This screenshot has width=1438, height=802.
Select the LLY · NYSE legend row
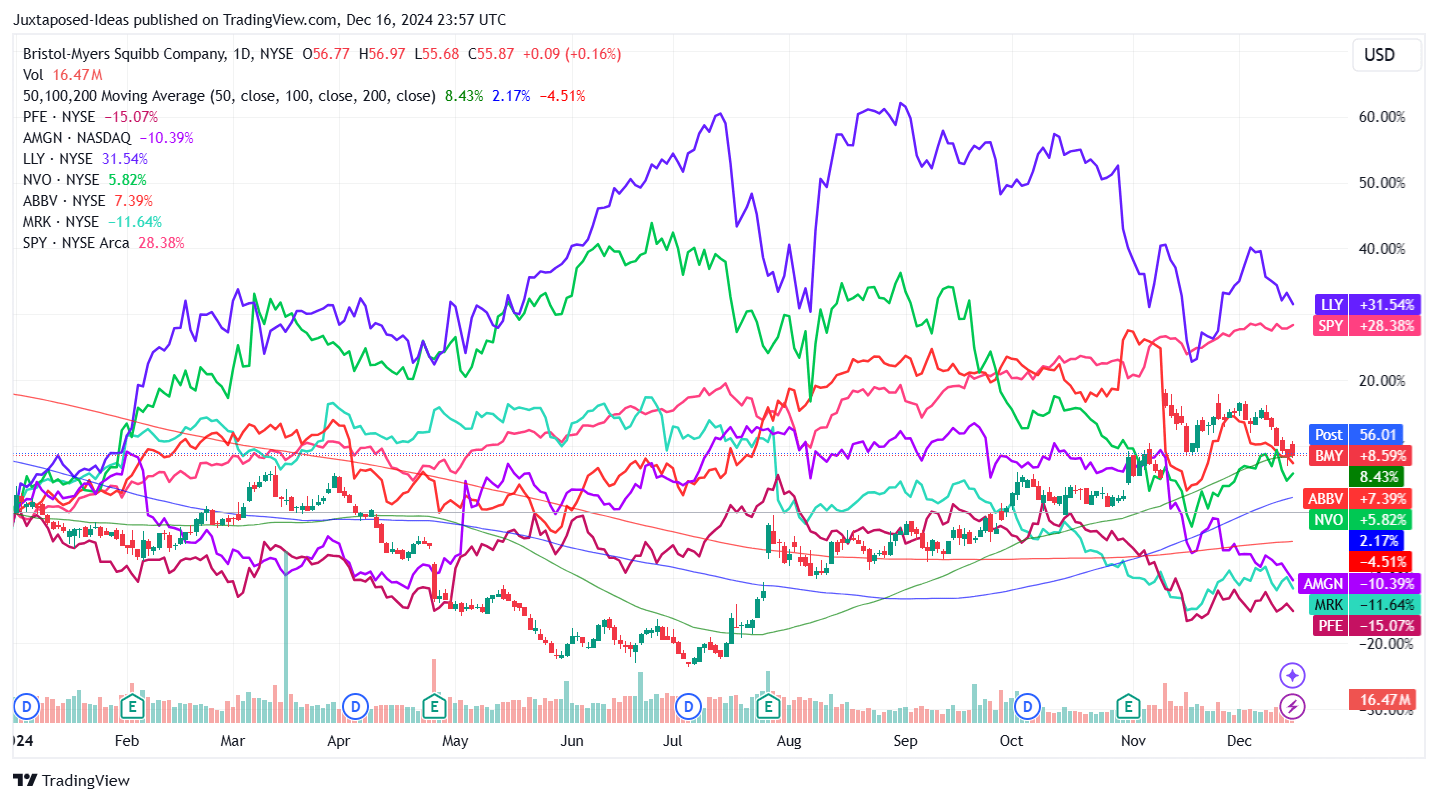(x=86, y=159)
